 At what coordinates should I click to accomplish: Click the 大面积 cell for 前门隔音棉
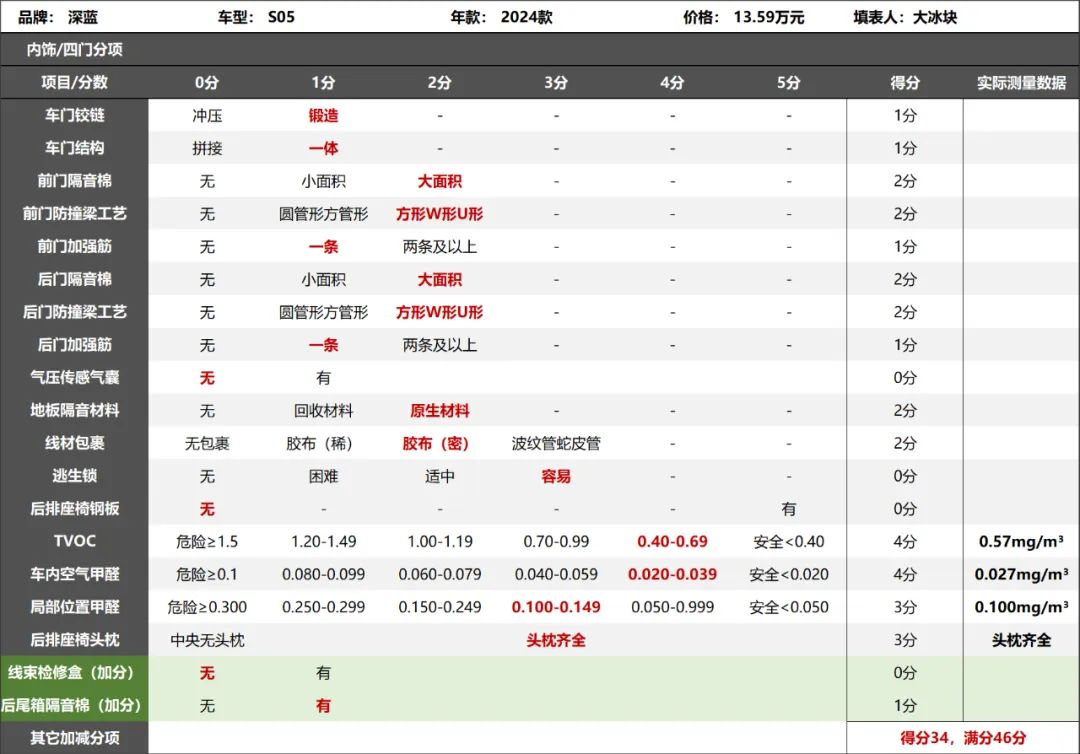439,181
